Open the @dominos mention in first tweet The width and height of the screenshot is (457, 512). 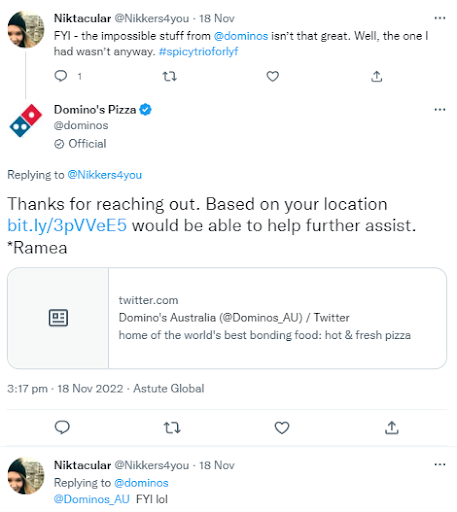point(241,36)
